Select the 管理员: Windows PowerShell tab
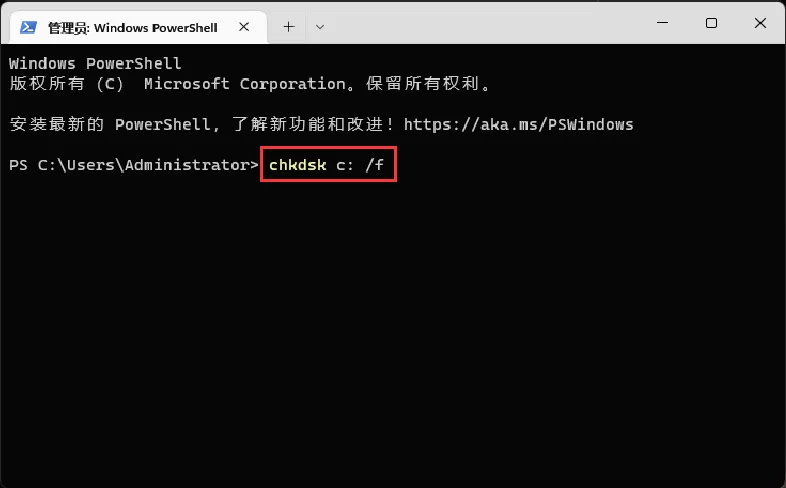 click(130, 27)
